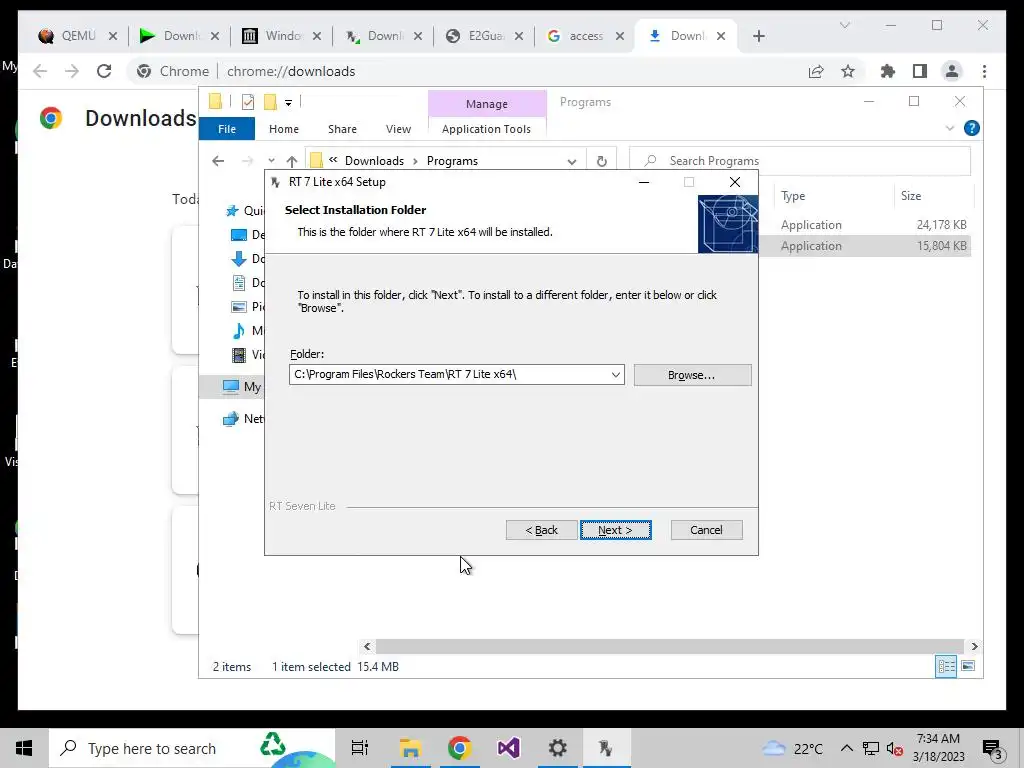Open the notification center icon
This screenshot has height=768, width=1024.
(993, 749)
